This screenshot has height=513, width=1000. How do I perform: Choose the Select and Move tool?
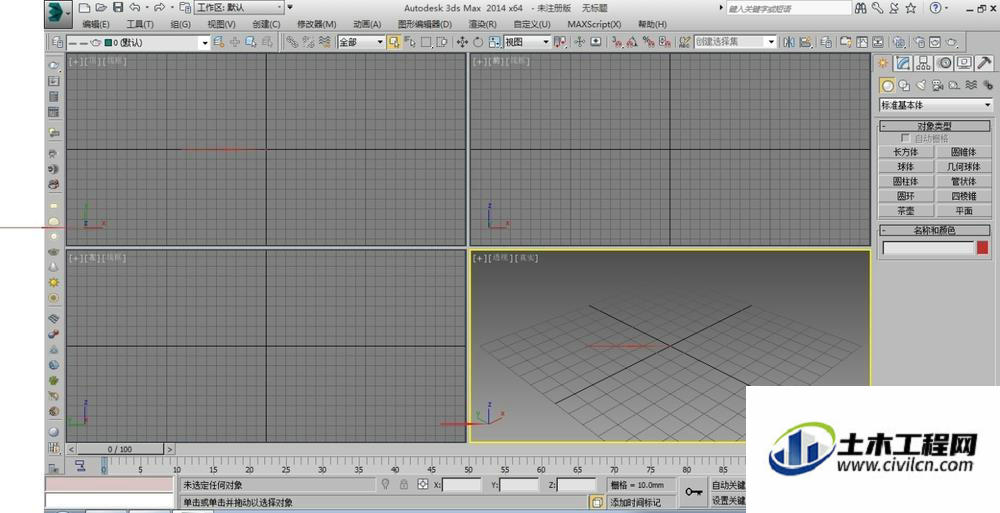pyautogui.click(x=462, y=42)
